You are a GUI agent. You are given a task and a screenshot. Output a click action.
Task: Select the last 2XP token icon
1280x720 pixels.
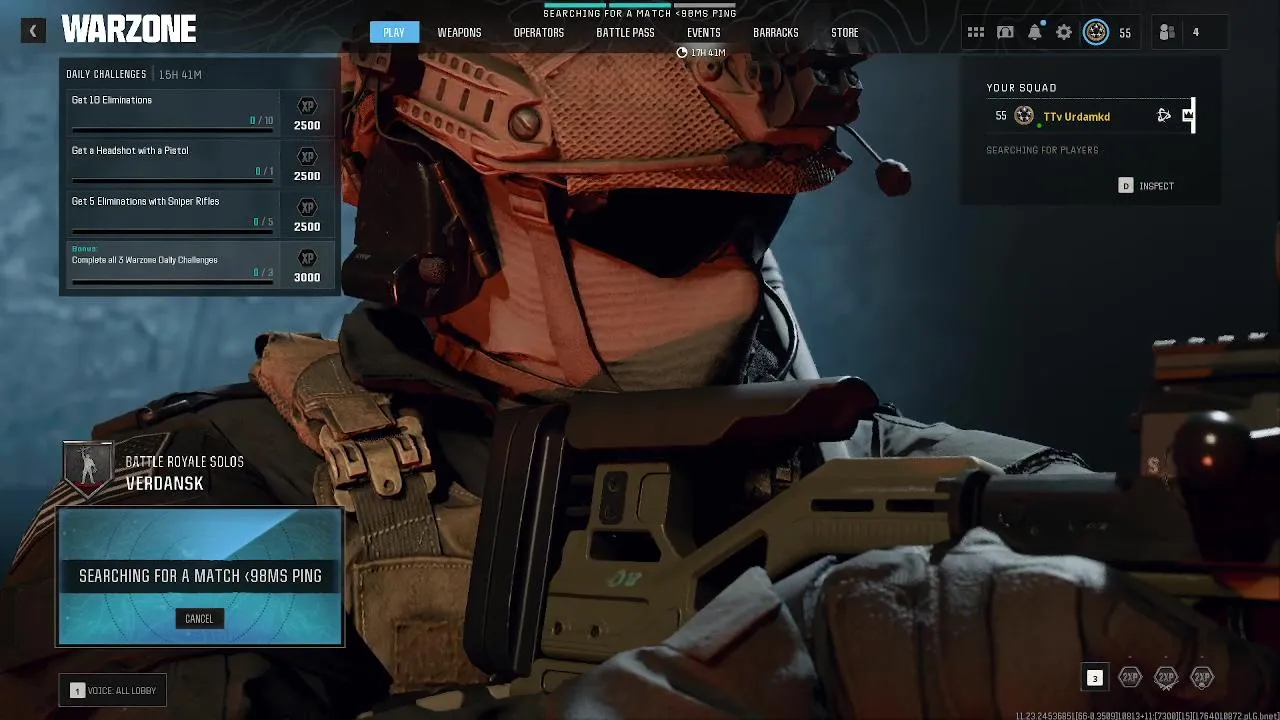point(1202,678)
